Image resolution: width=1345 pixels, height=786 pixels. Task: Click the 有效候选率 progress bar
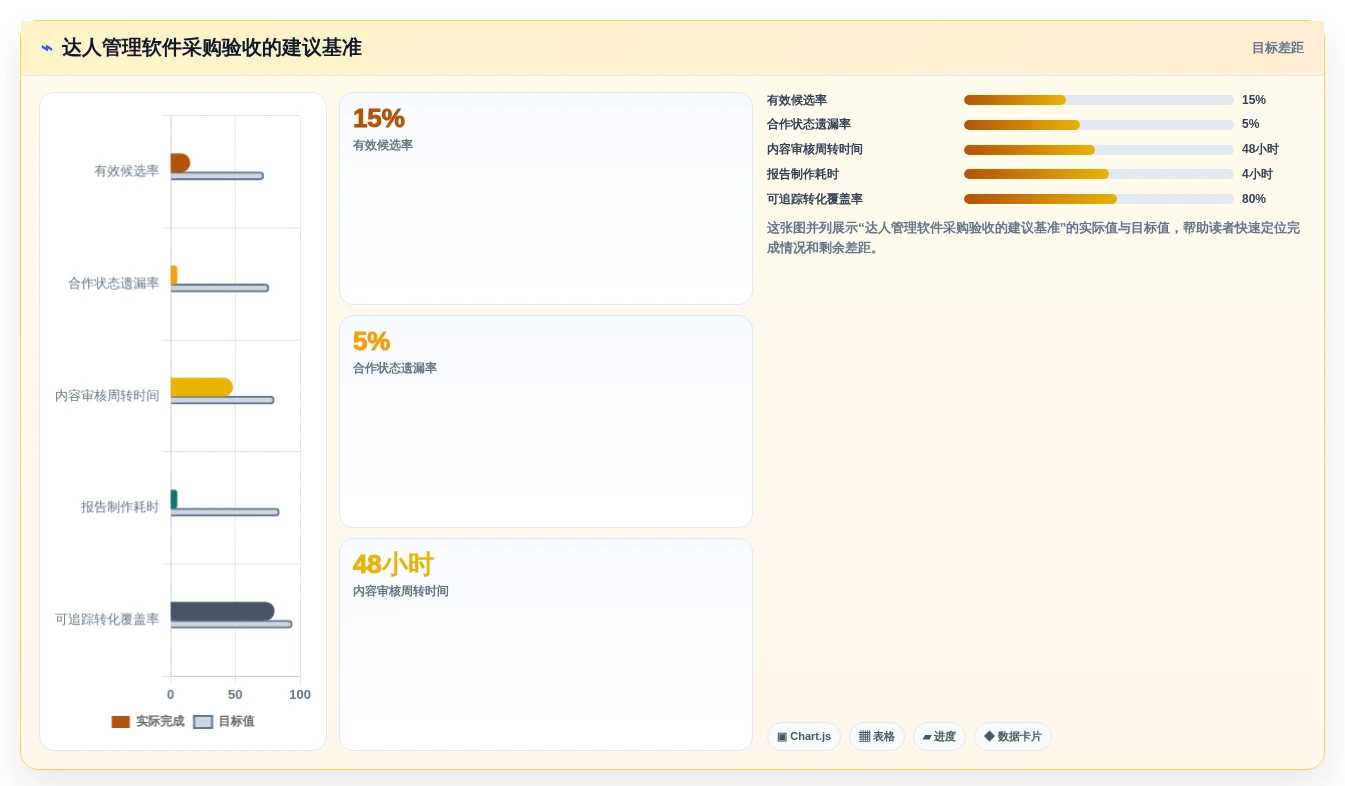tap(1098, 100)
